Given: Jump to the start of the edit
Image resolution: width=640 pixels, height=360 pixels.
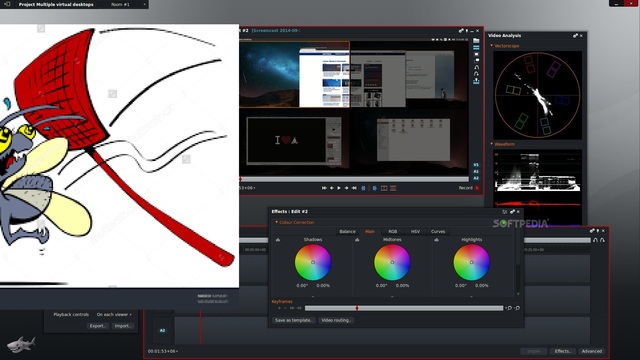Looking at the screenshot, I should [x=324, y=188].
